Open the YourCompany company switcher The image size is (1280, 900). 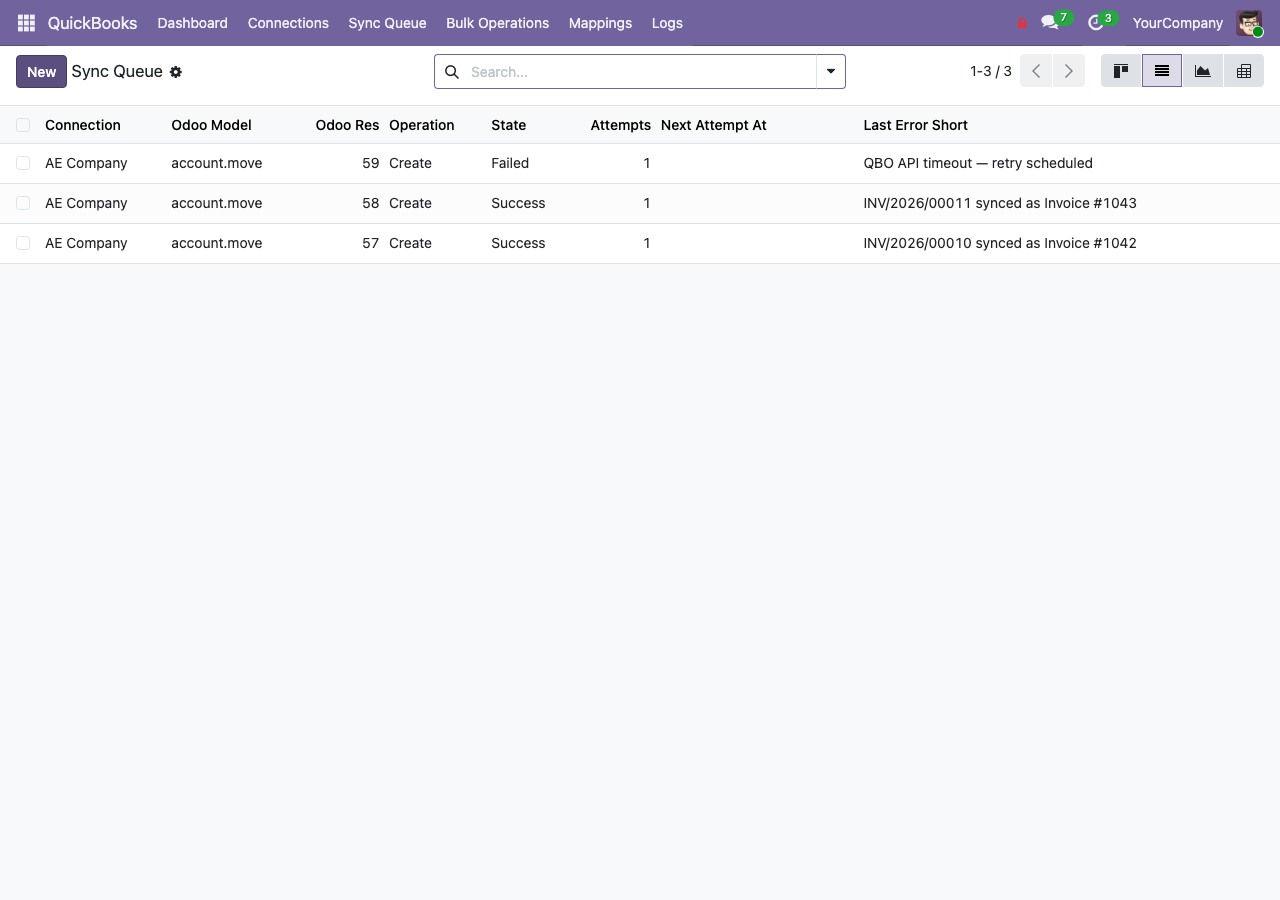[1177, 23]
